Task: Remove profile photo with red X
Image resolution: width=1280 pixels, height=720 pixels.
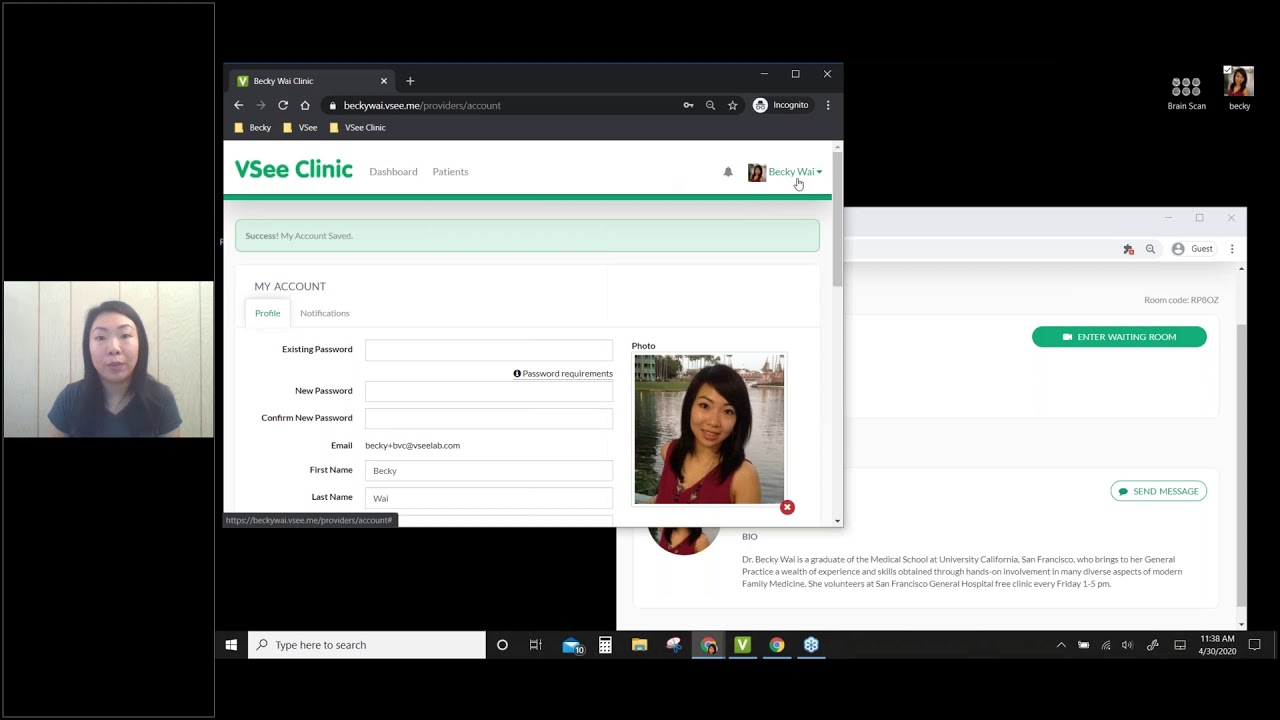Action: pos(787,507)
